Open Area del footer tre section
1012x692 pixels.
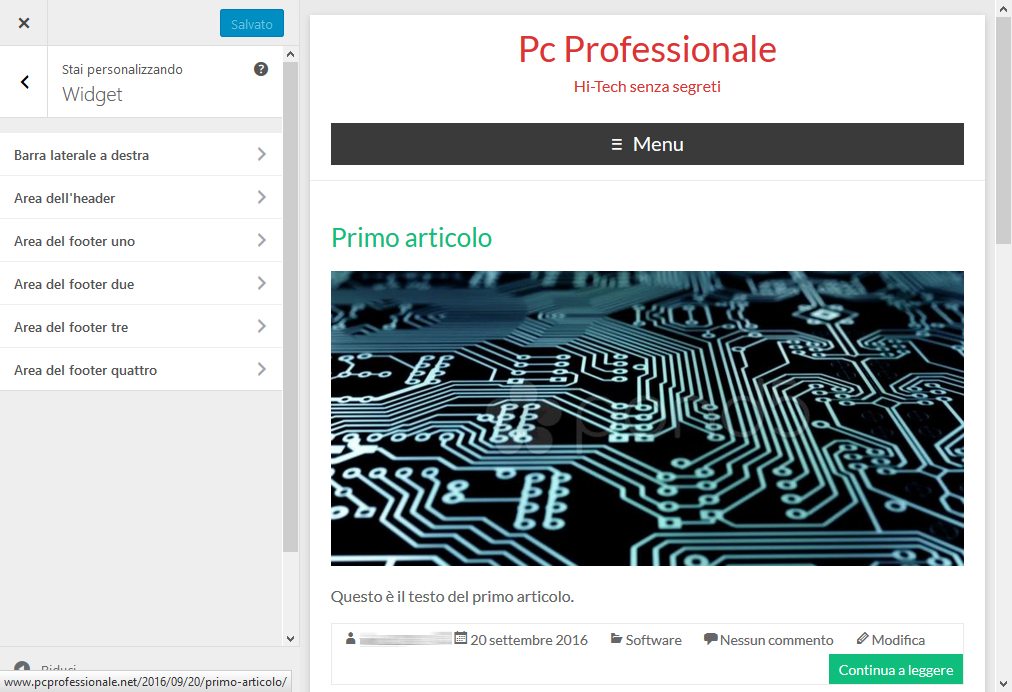(x=141, y=327)
